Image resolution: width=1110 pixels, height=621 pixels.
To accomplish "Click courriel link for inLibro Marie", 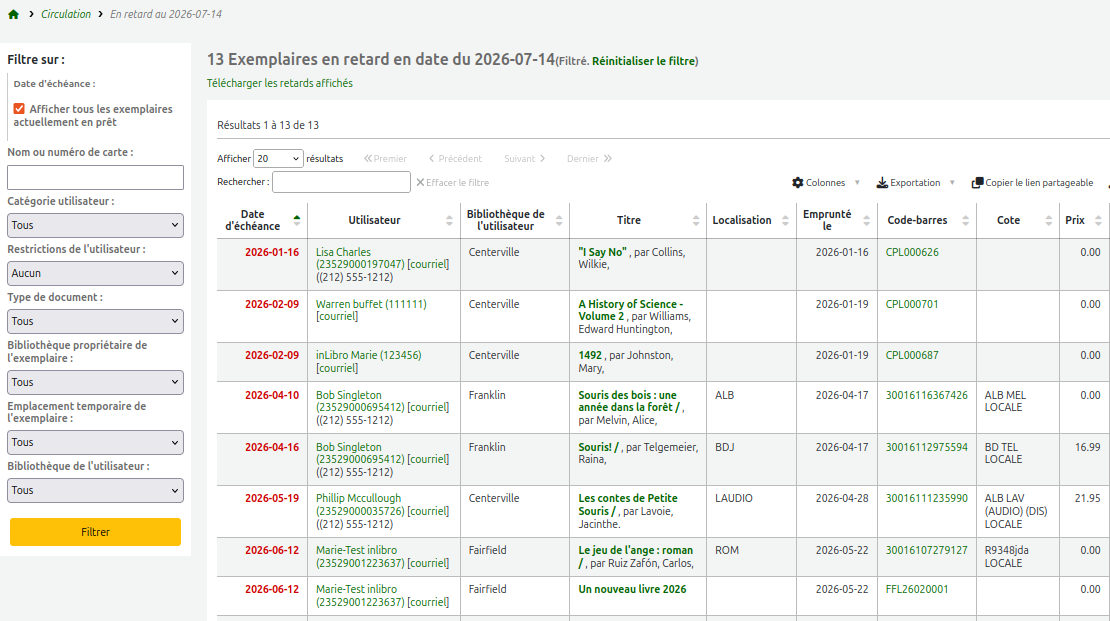I will click(337, 368).
